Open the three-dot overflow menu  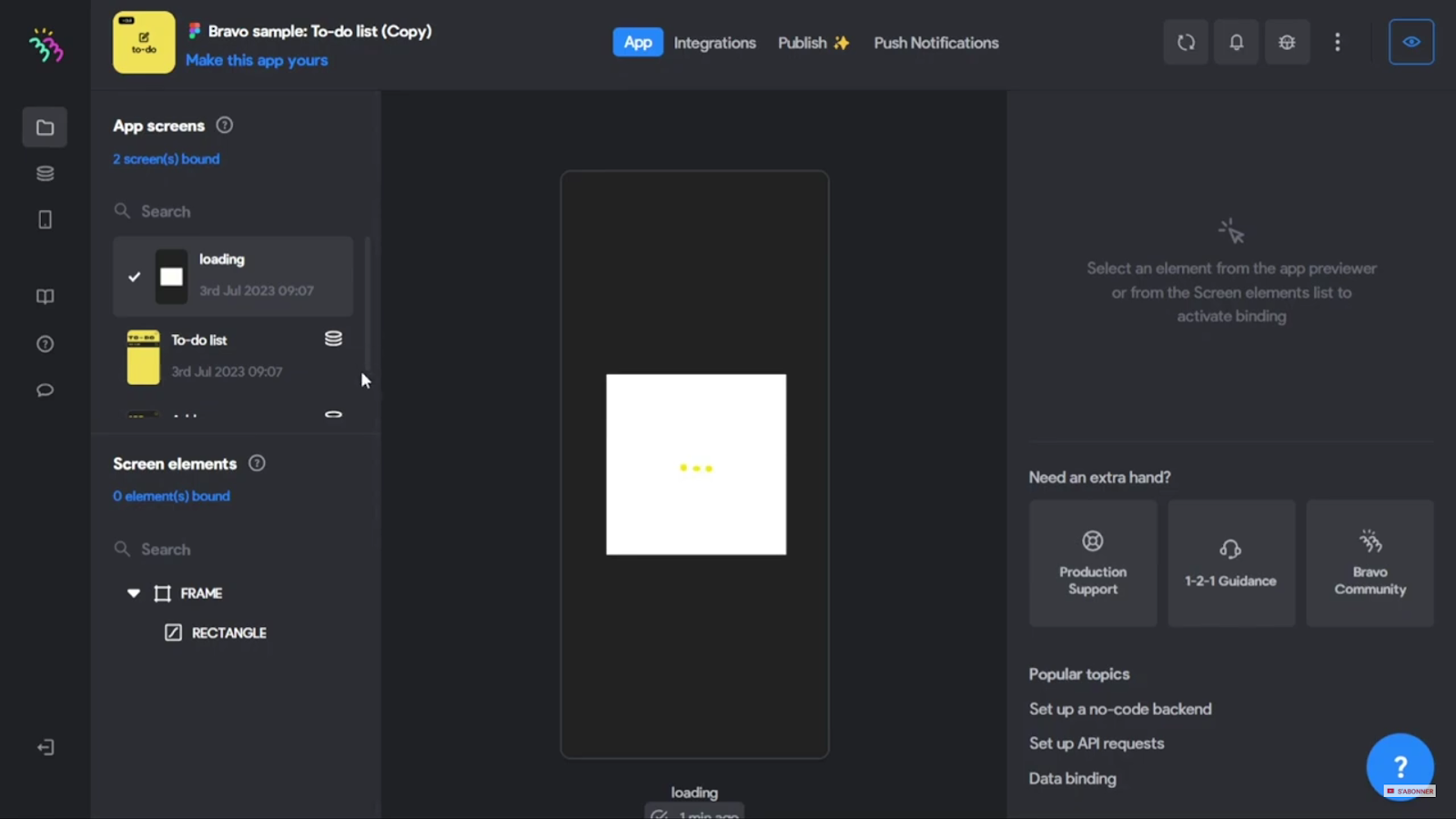[x=1338, y=42]
